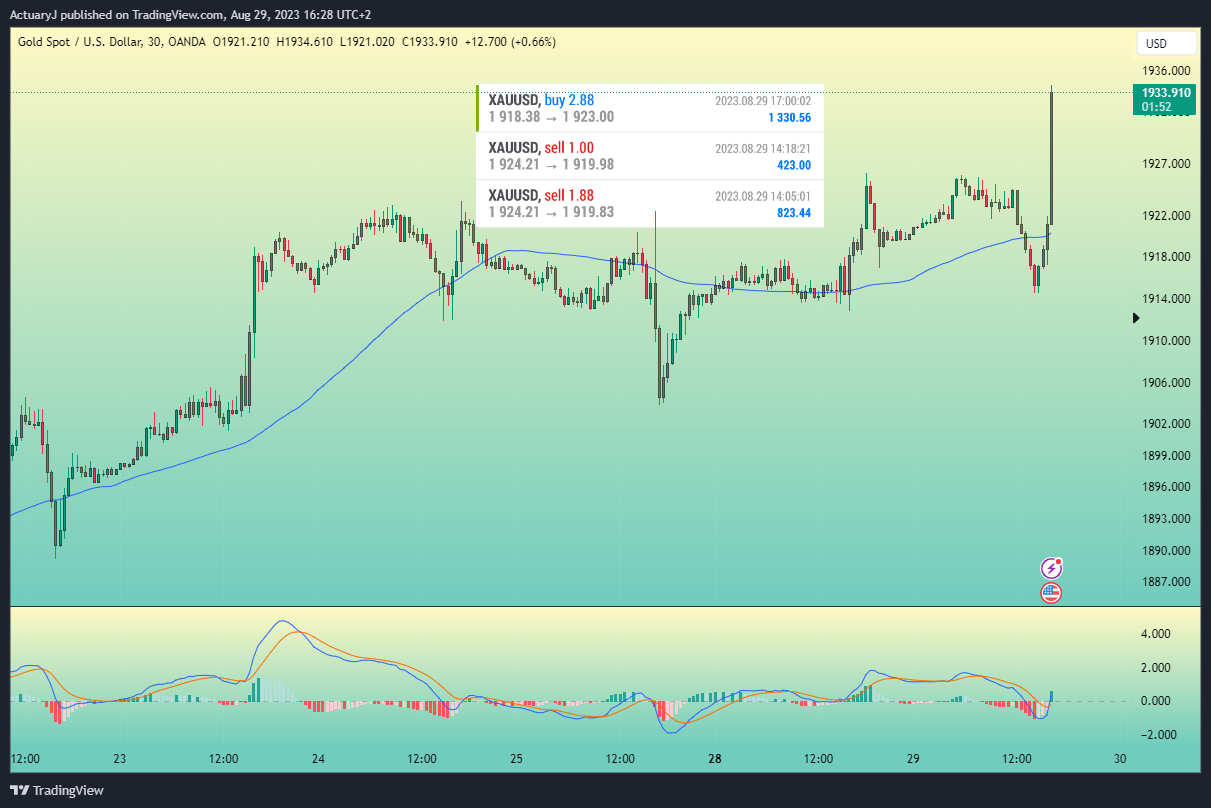Click date label 30 on time axis
The image size is (1211, 808).
(x=1120, y=759)
